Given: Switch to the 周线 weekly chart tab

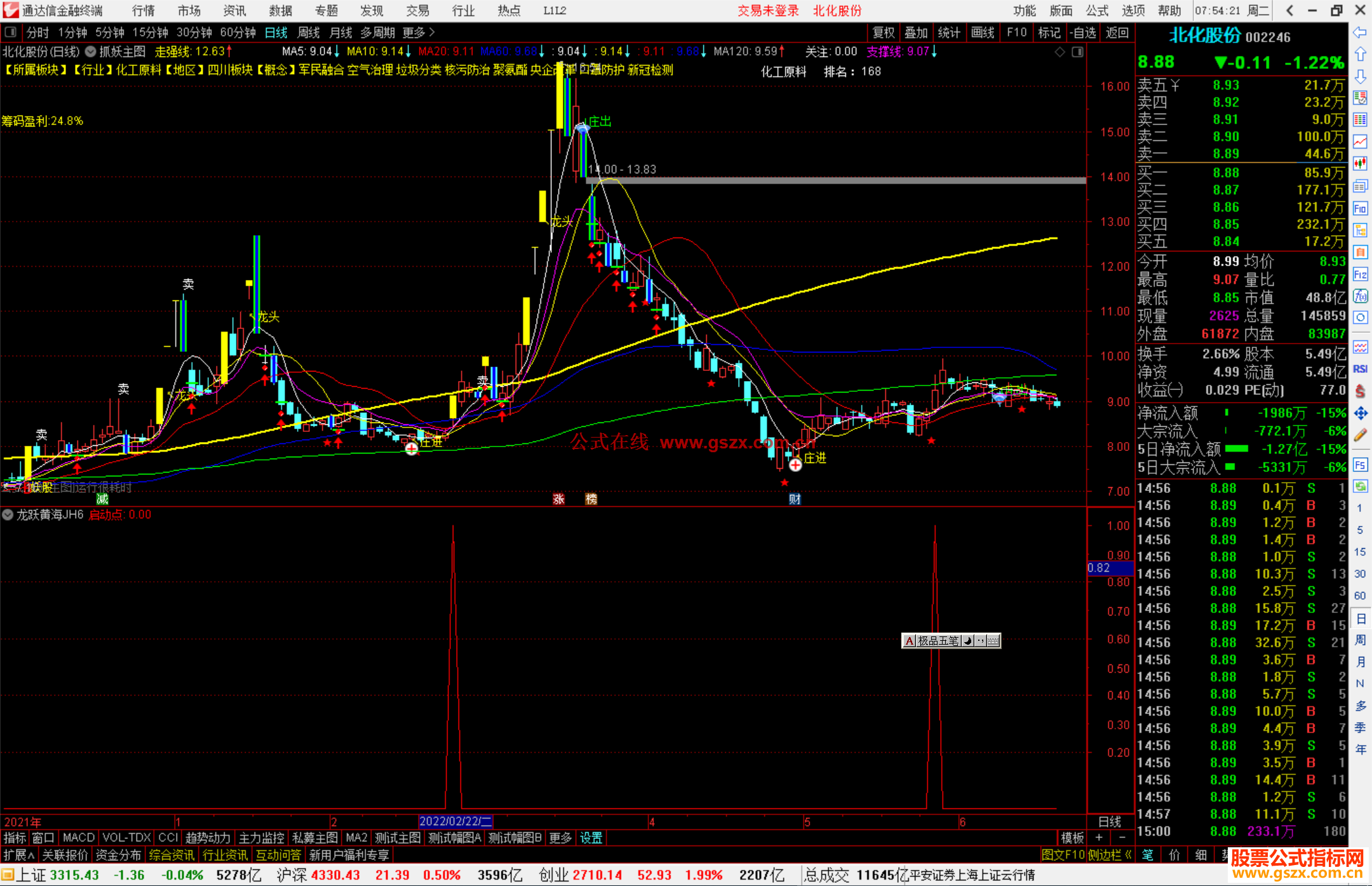Looking at the screenshot, I should coord(309,32).
